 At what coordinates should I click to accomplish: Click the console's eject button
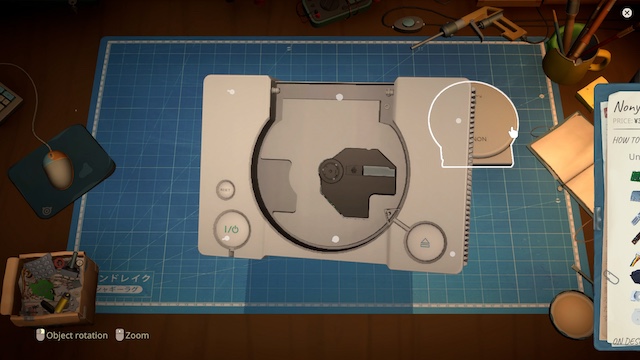[425, 243]
